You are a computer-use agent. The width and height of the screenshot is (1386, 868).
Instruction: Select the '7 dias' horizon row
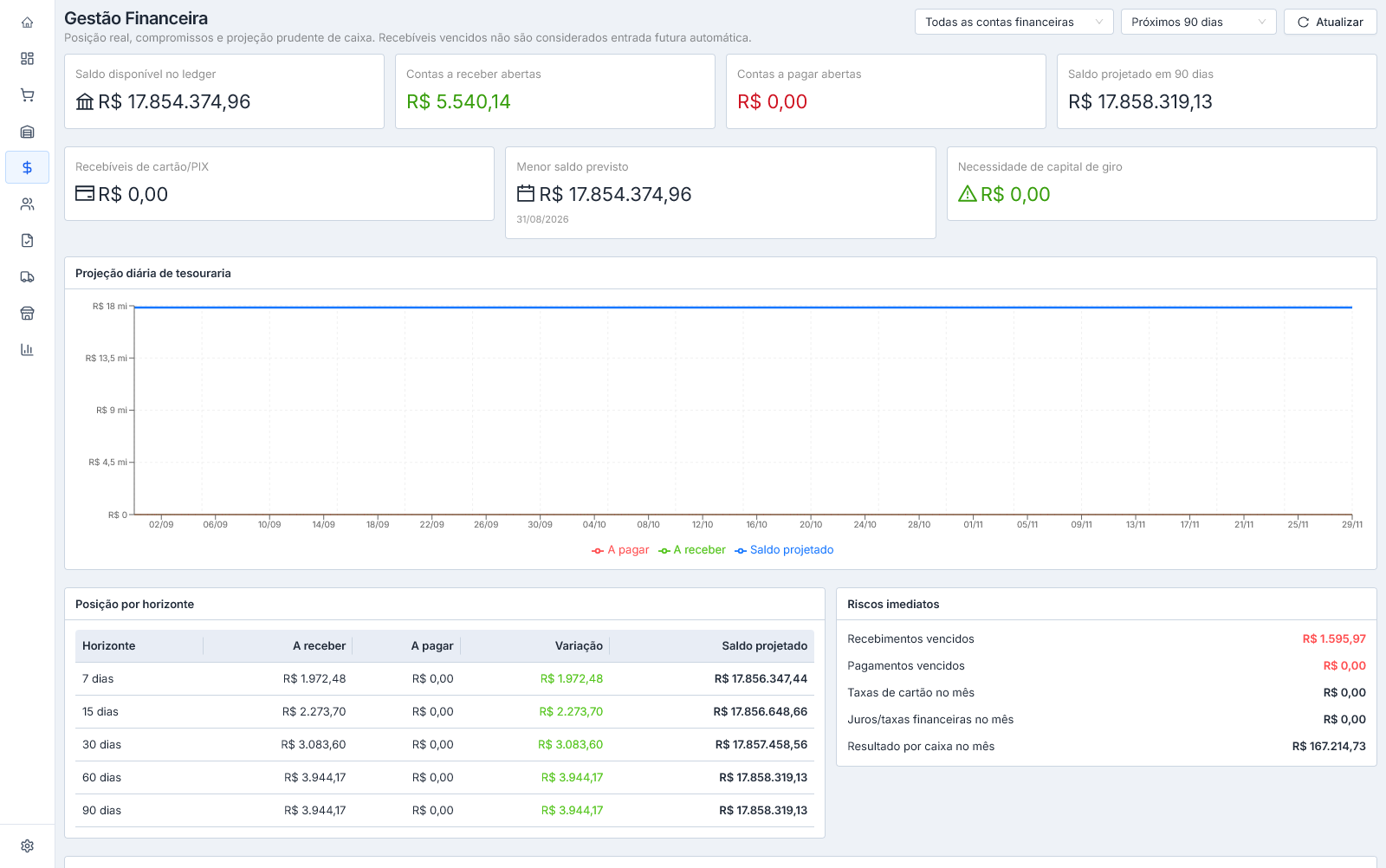coord(444,679)
